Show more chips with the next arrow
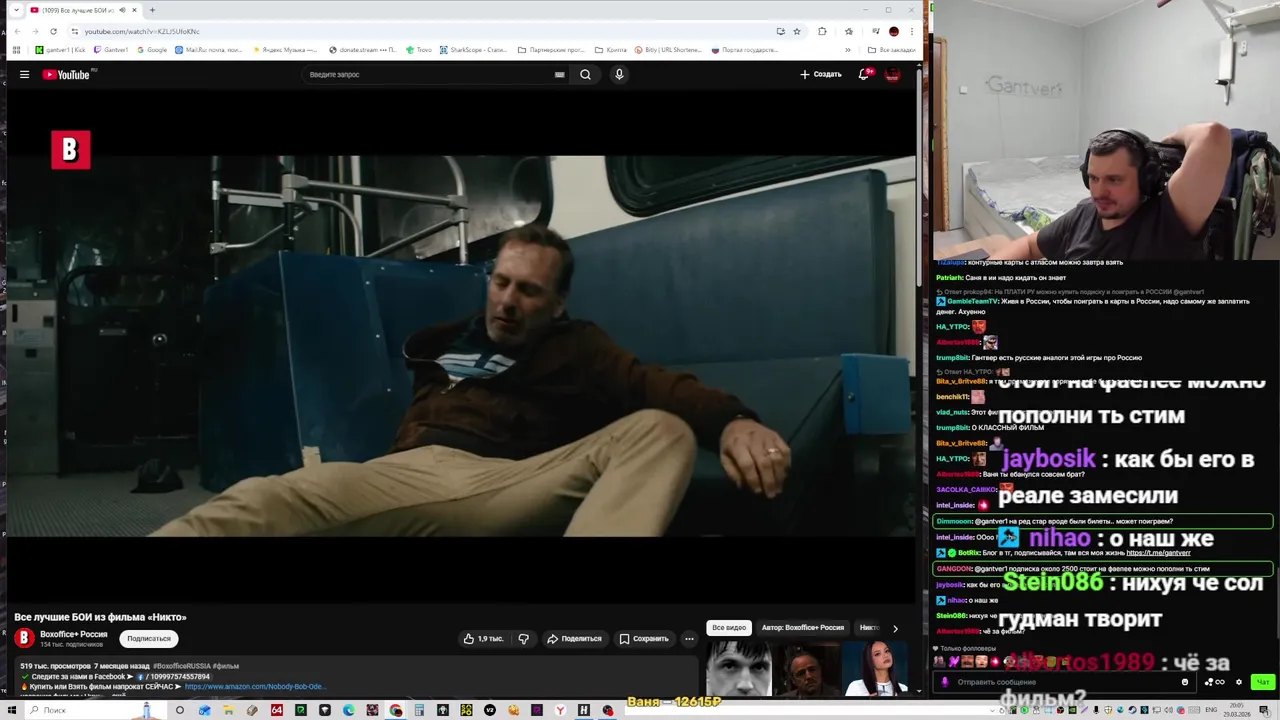The height and width of the screenshot is (720, 1280). coord(895,628)
